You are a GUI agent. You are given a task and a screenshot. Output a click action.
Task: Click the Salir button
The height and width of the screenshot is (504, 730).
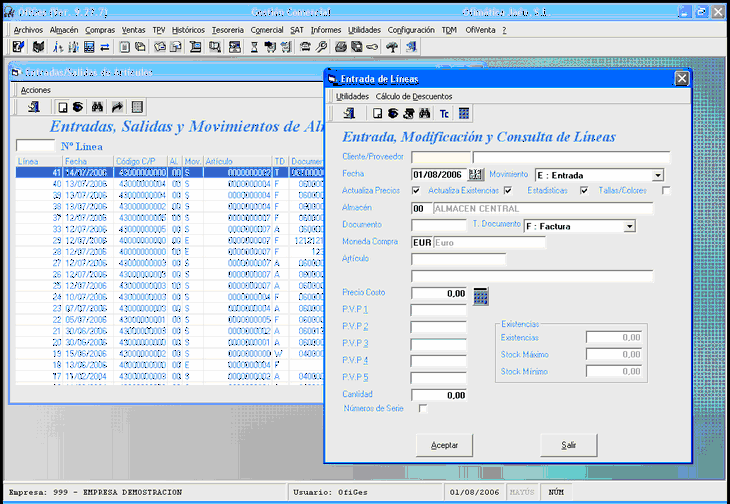click(568, 445)
